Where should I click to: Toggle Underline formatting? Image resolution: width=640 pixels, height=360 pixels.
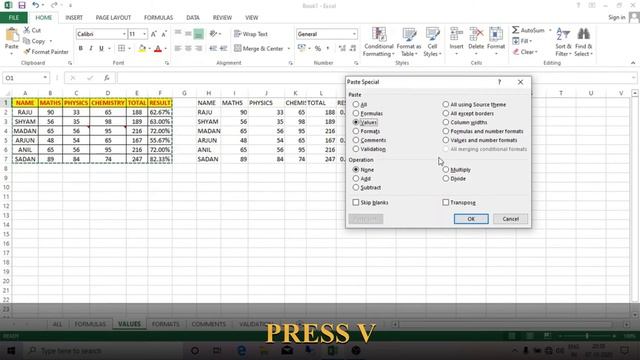point(101,49)
